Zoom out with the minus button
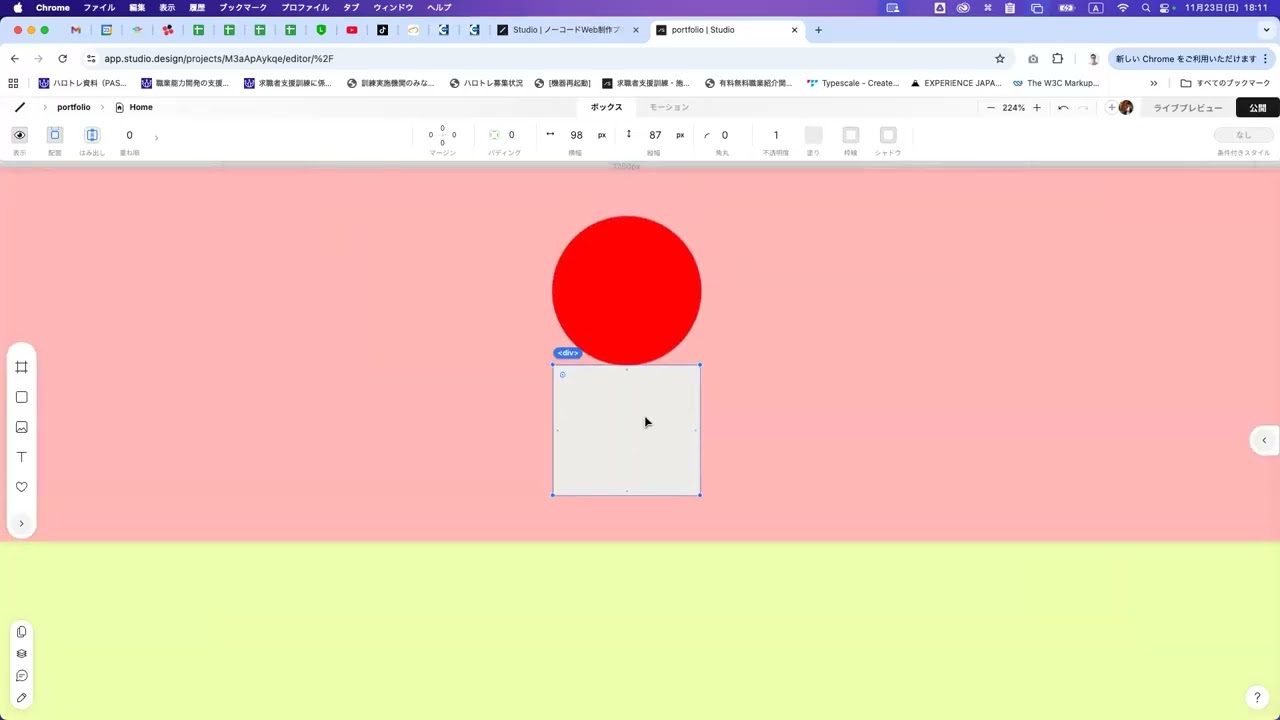This screenshot has width=1280, height=720. (x=991, y=107)
